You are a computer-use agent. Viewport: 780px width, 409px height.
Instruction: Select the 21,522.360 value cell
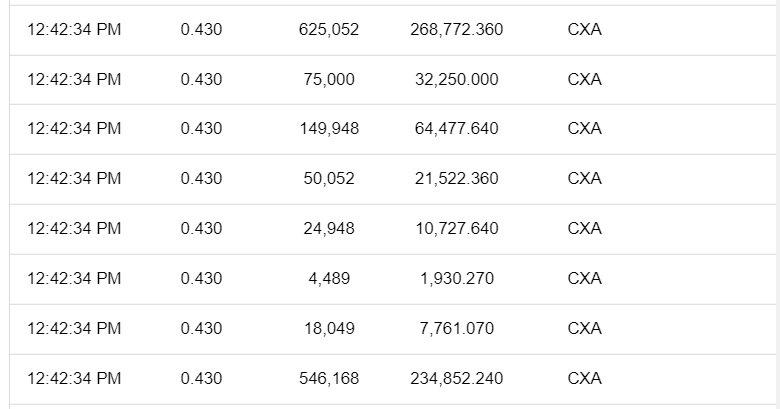pos(456,179)
